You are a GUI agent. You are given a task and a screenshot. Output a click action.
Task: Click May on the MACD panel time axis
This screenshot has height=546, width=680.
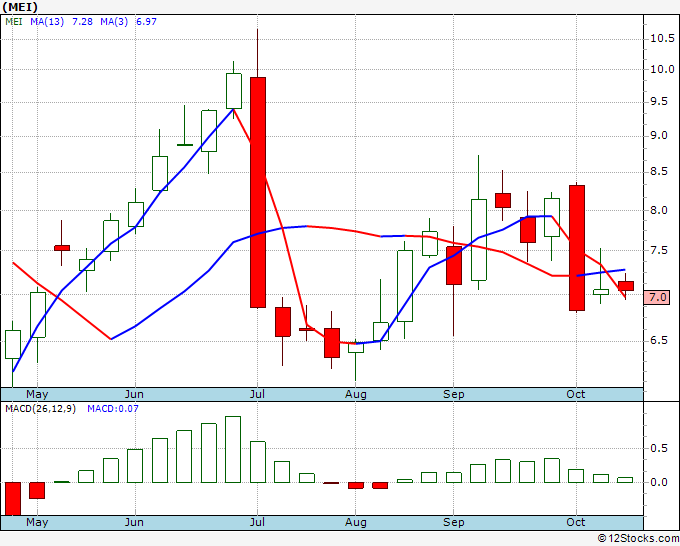click(x=37, y=522)
